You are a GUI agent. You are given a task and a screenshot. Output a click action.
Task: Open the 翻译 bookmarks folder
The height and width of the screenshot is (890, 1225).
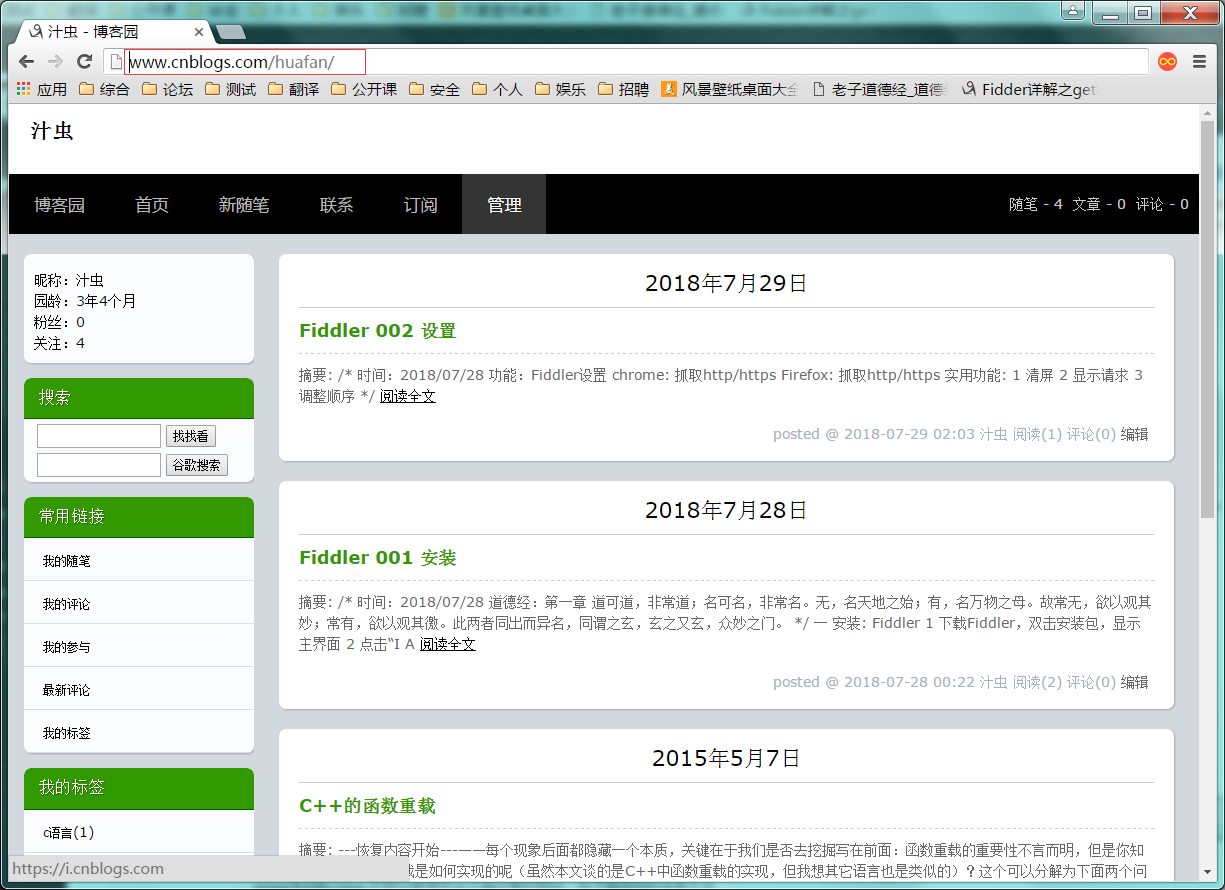coord(293,89)
